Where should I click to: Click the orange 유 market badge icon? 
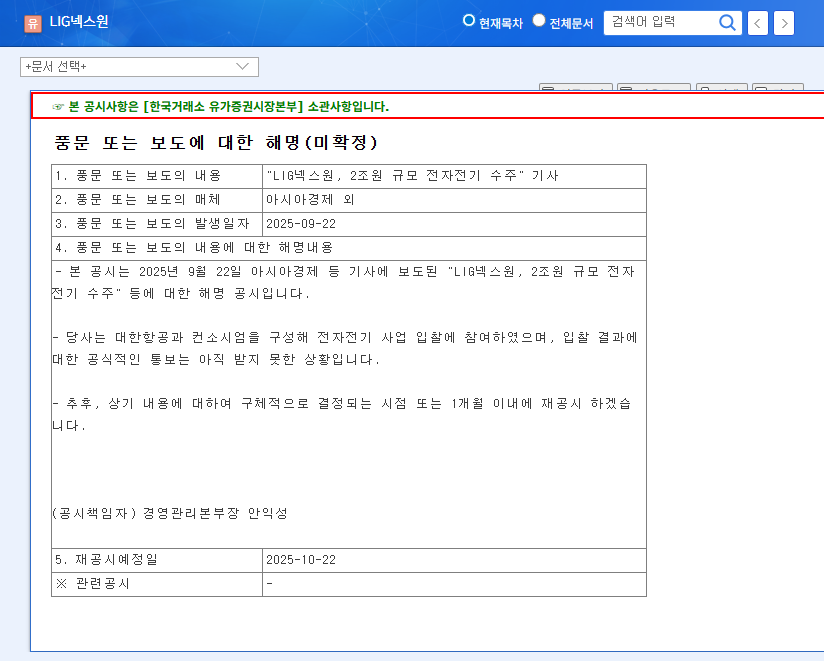coord(33,23)
